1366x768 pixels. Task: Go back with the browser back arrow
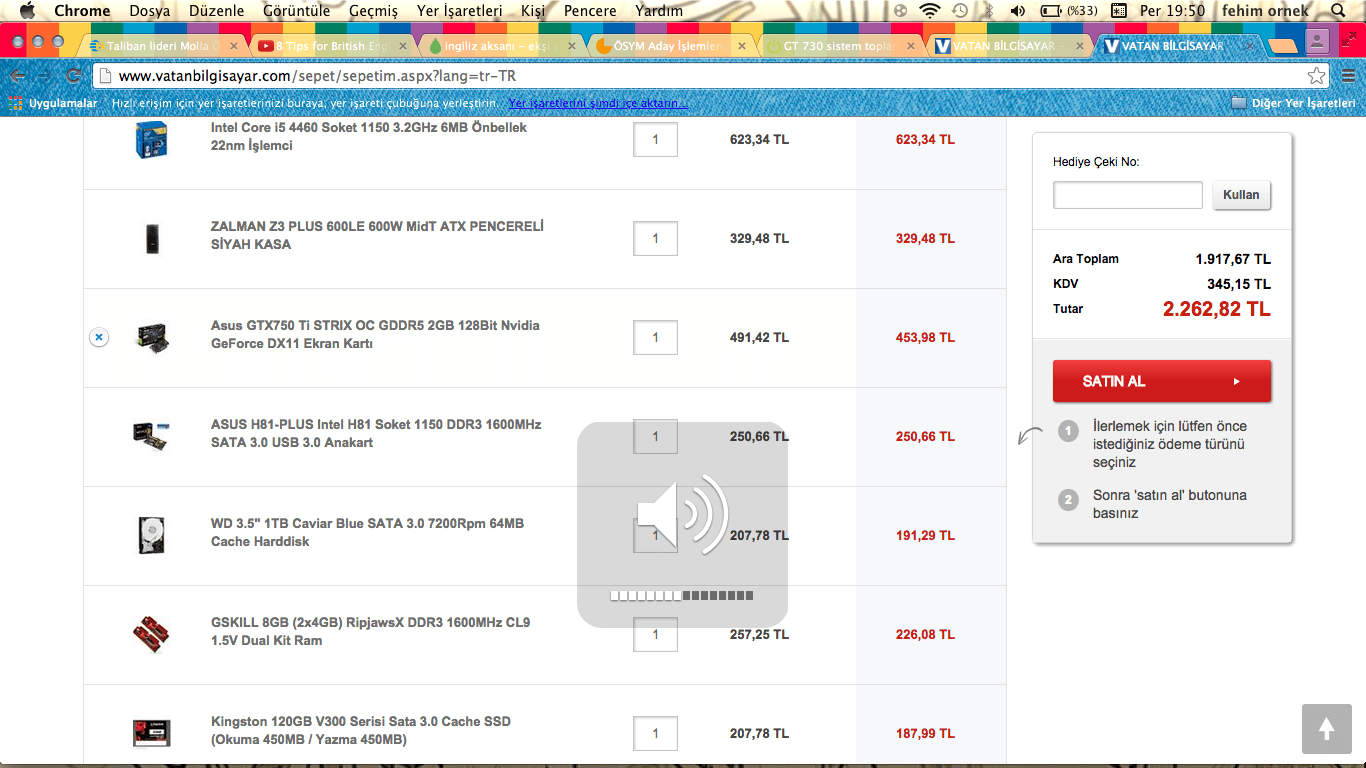point(18,76)
